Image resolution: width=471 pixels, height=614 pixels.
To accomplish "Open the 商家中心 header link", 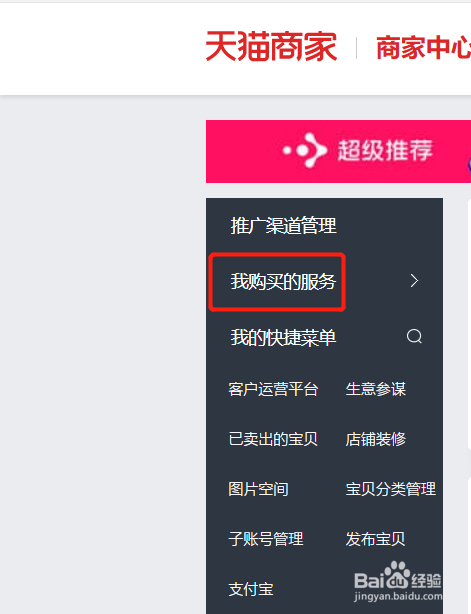I will tap(423, 47).
